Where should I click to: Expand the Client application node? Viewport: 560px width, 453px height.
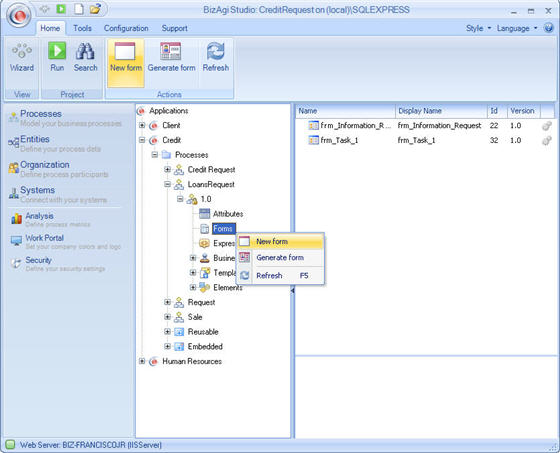coord(142,125)
